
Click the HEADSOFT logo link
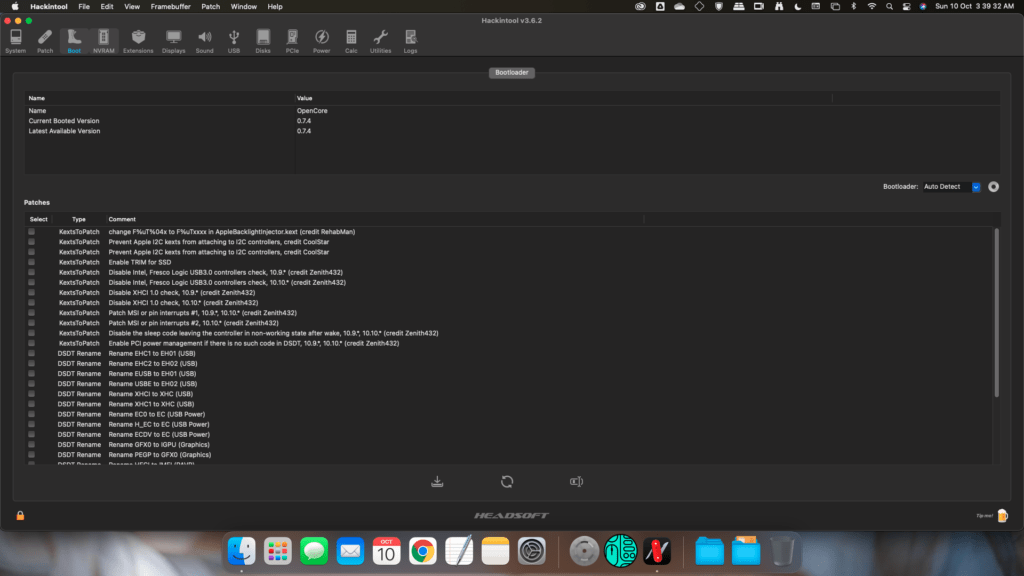[x=511, y=516]
